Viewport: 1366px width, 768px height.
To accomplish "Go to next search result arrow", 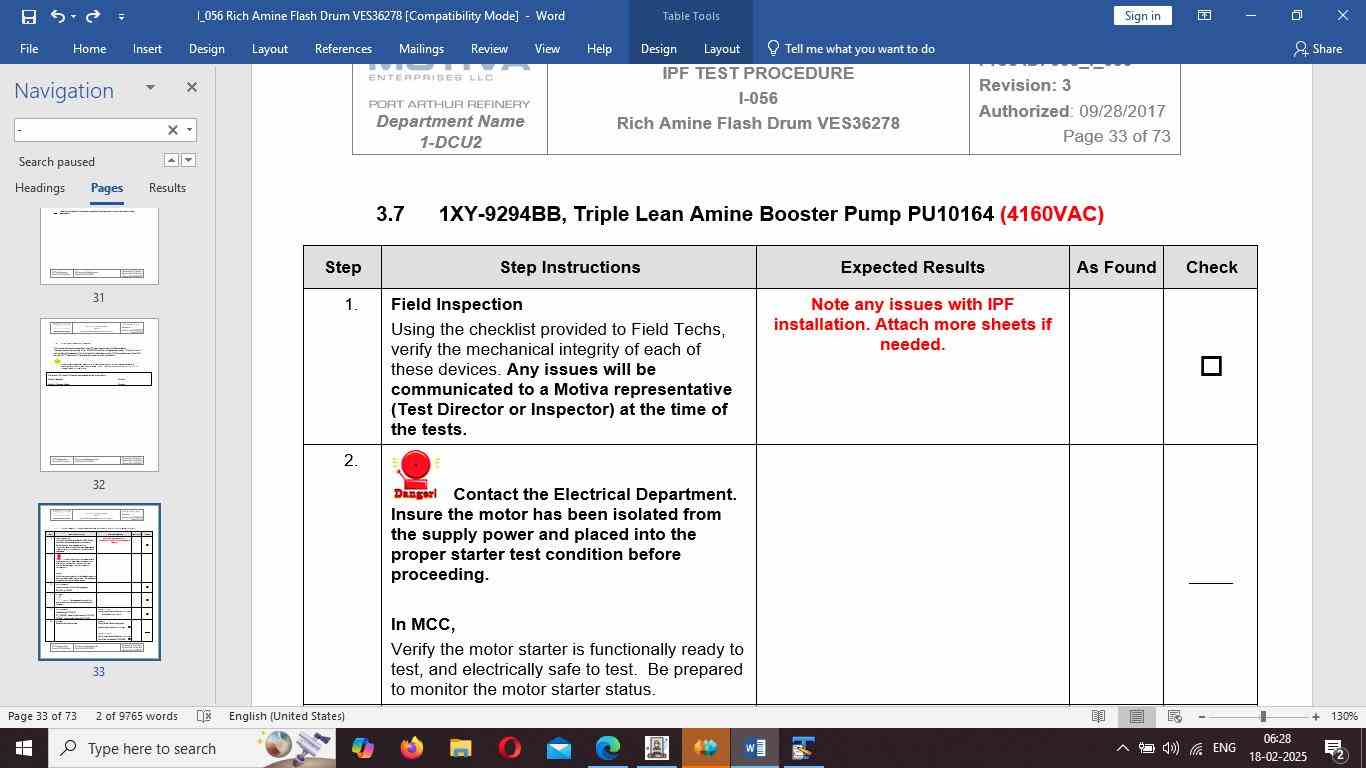I will pyautogui.click(x=188, y=160).
